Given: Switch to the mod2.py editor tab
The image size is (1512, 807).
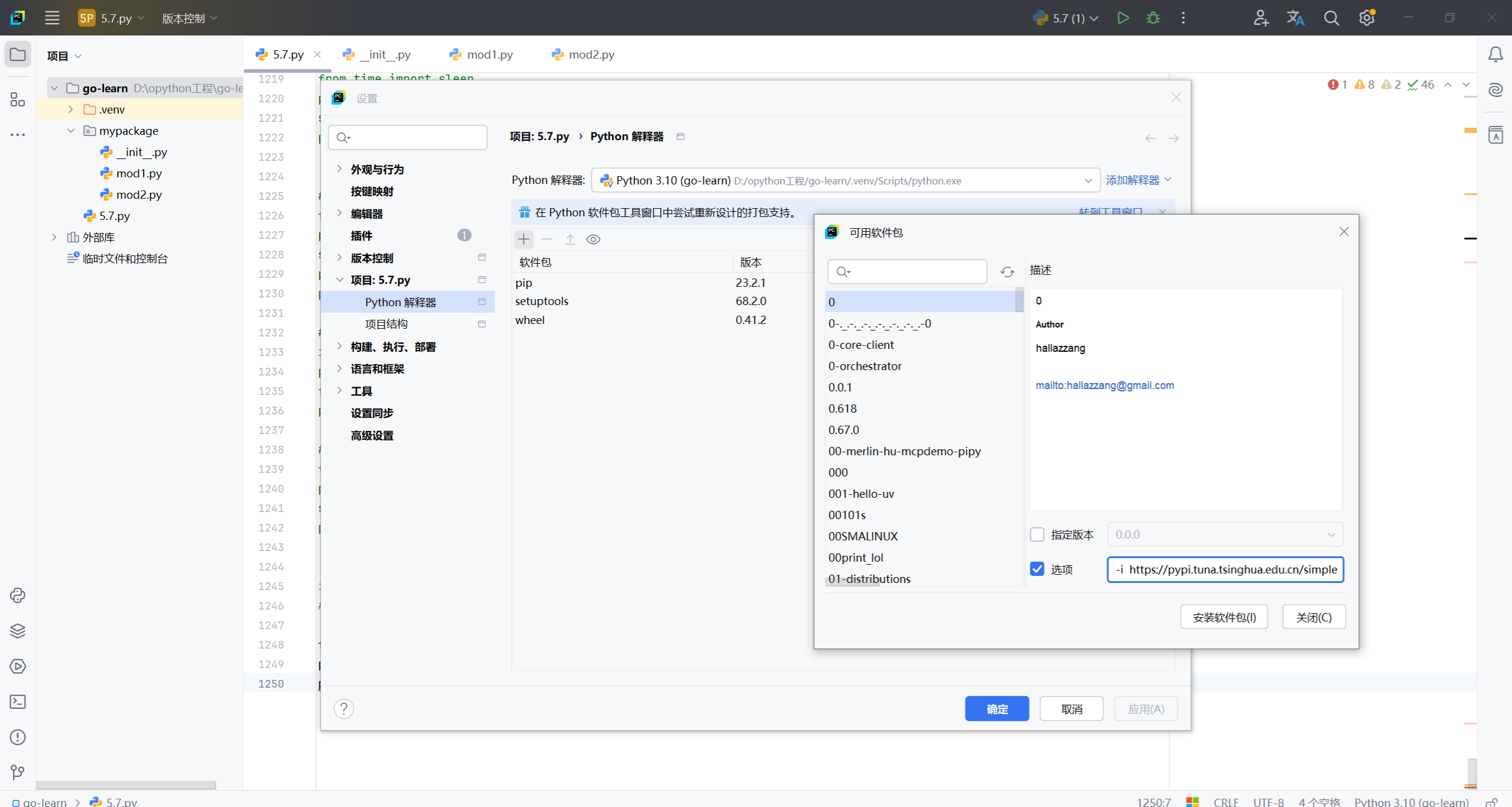Looking at the screenshot, I should (583, 54).
